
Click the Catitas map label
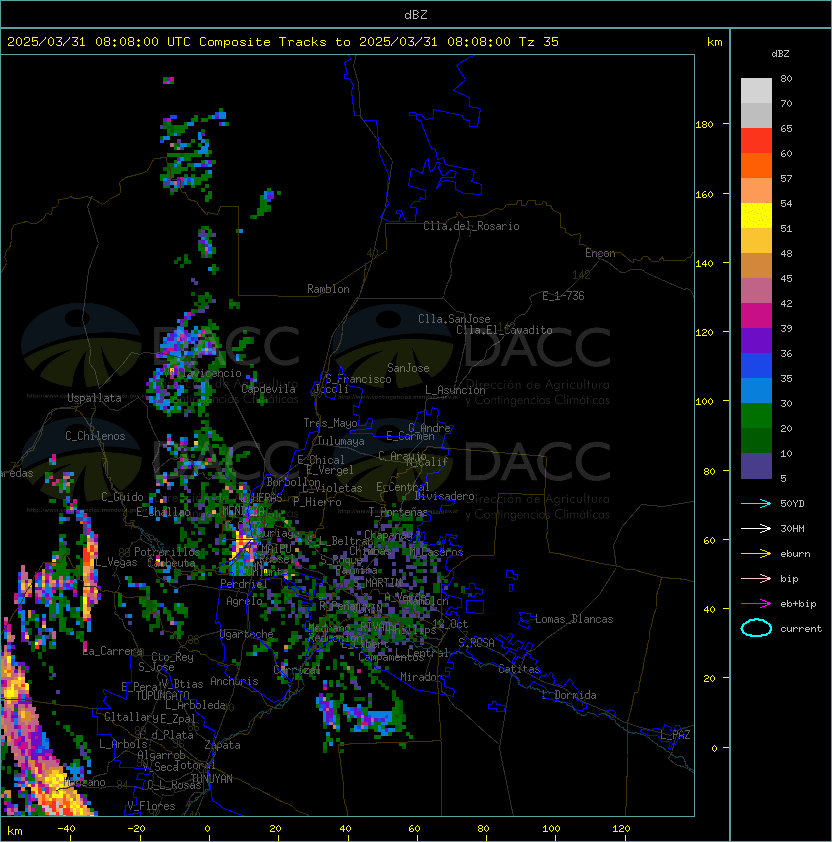pos(519,669)
